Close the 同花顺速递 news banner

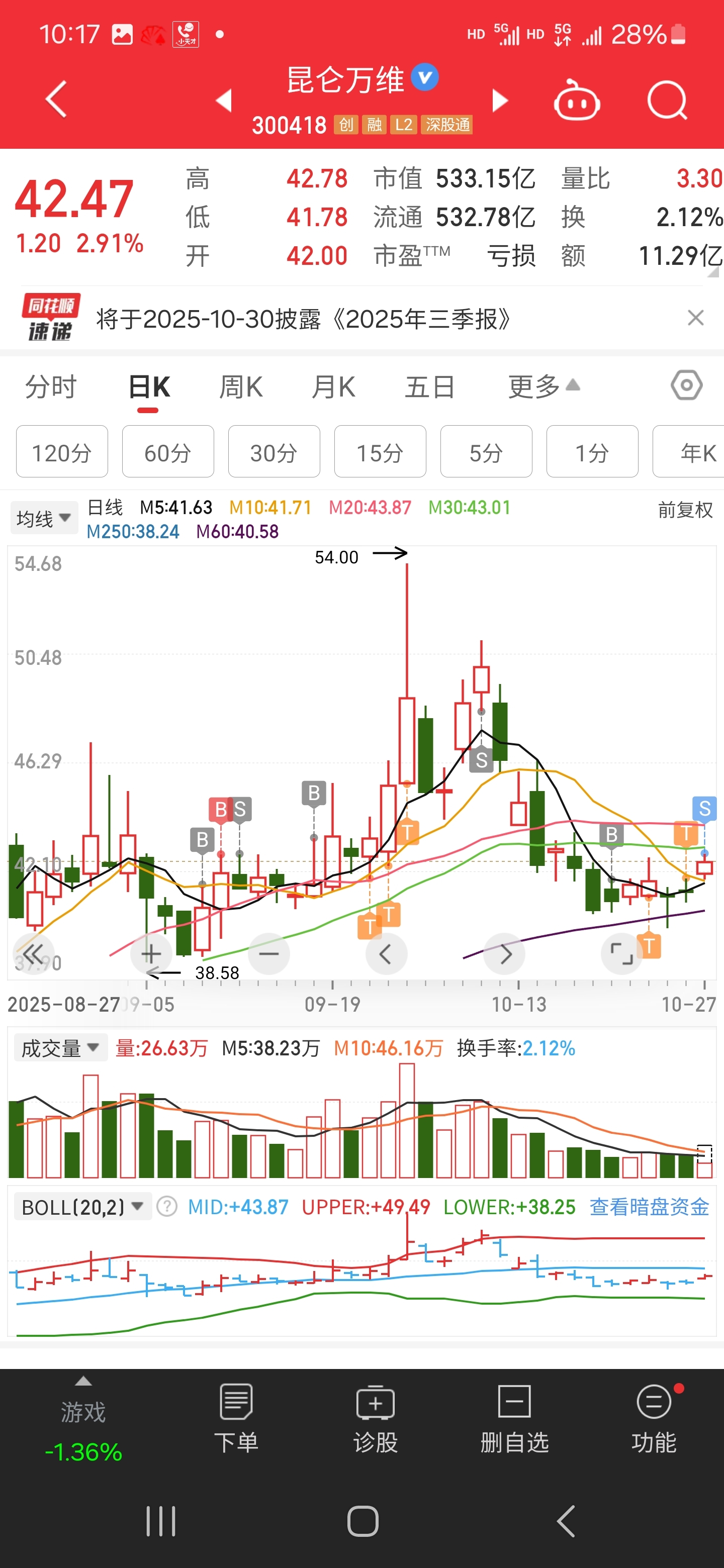(695, 318)
